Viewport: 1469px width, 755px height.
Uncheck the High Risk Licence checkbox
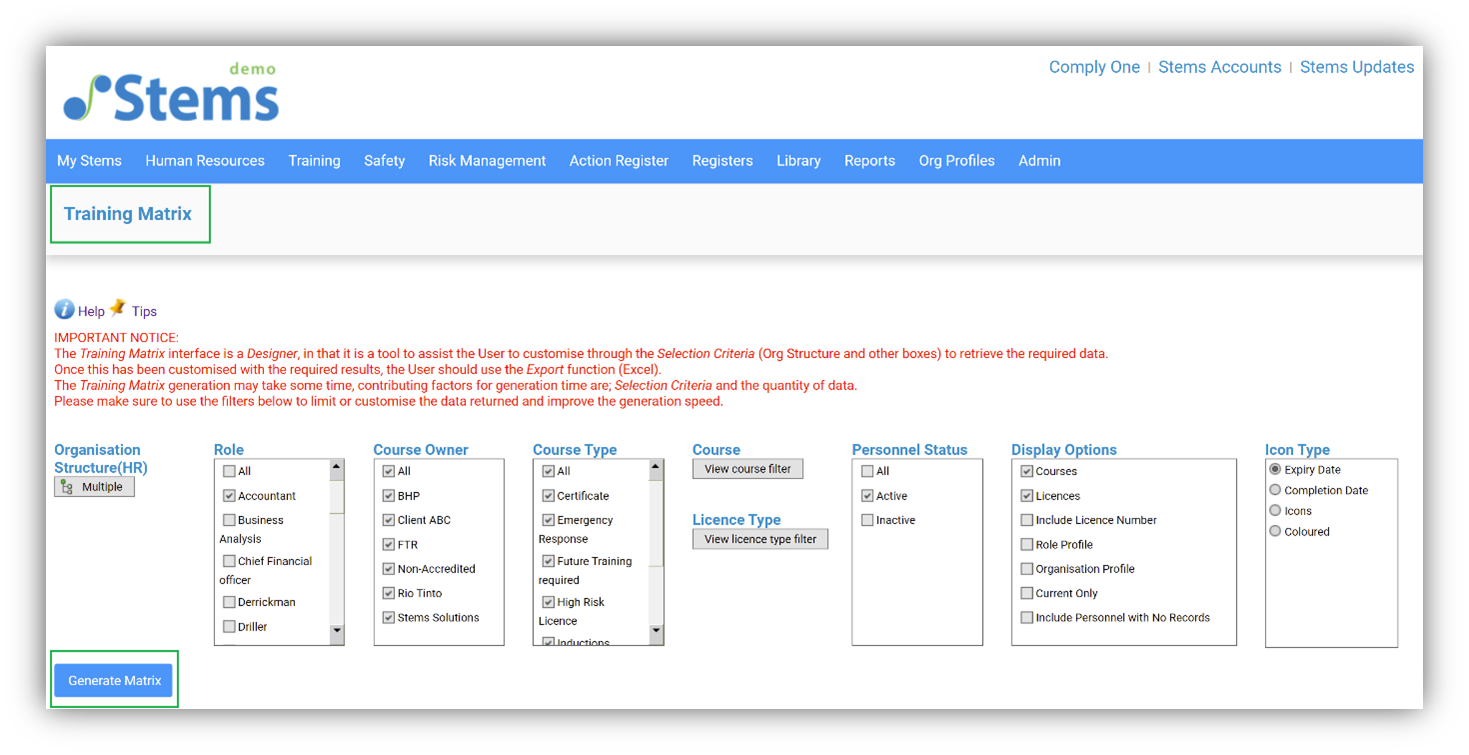click(x=548, y=602)
